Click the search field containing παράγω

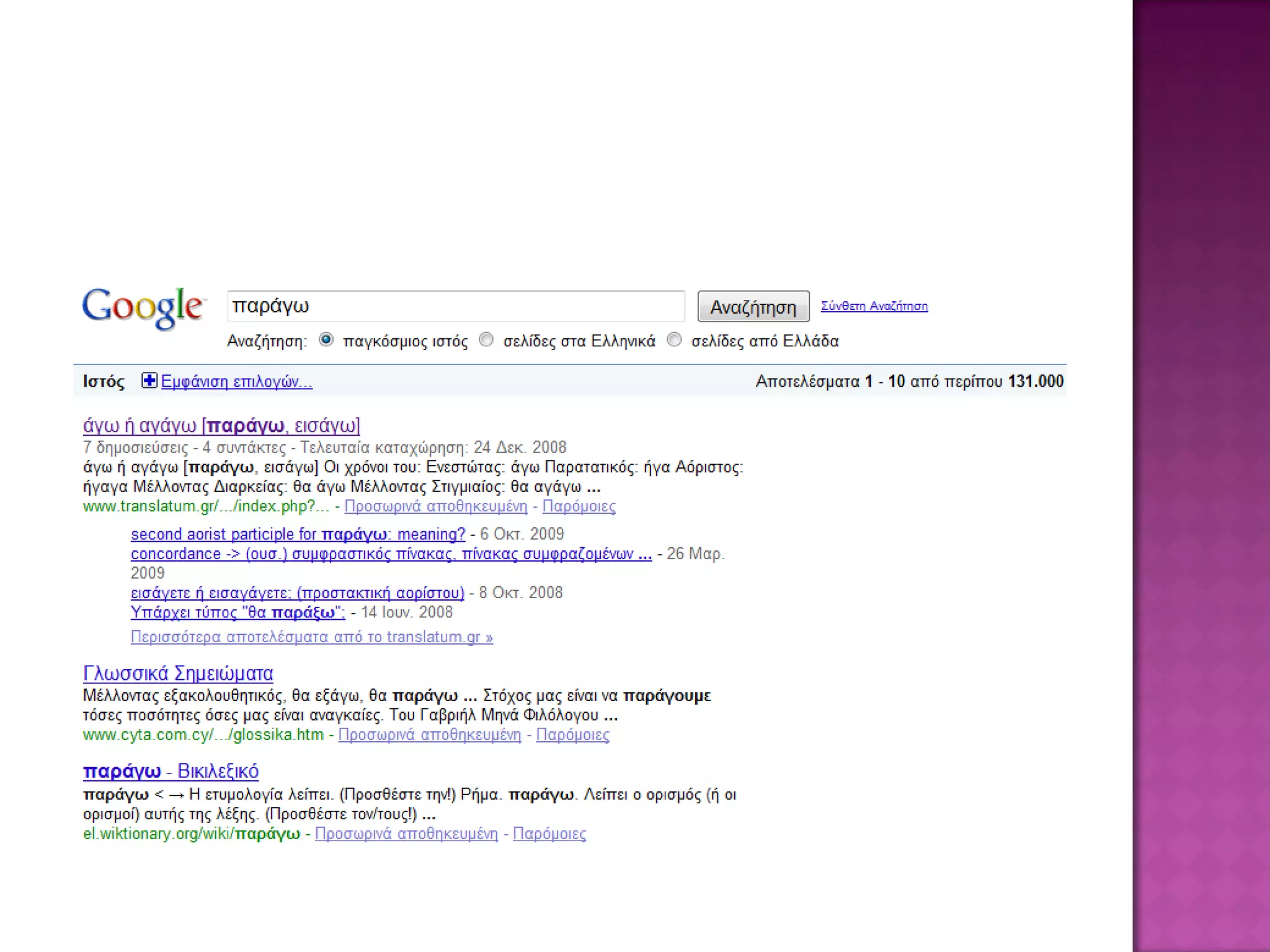tap(456, 306)
